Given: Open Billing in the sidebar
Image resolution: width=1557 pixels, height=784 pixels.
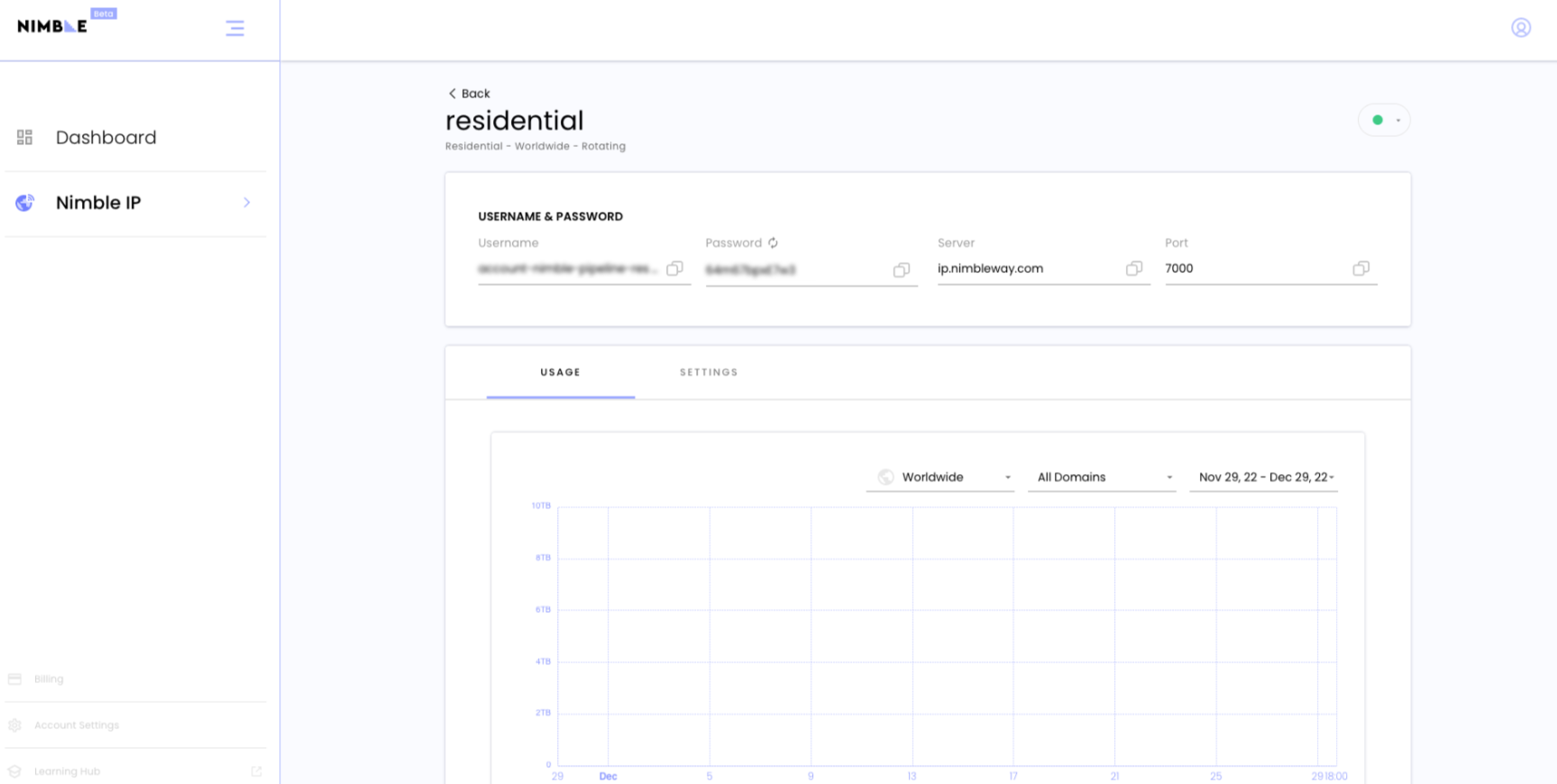Looking at the screenshot, I should pyautogui.click(x=49, y=679).
